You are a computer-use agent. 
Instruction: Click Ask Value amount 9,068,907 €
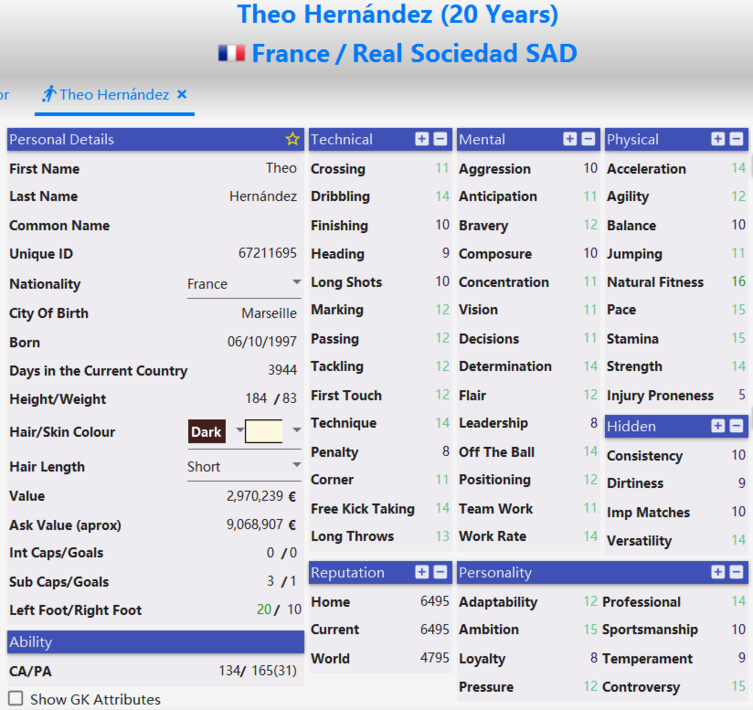tap(261, 525)
